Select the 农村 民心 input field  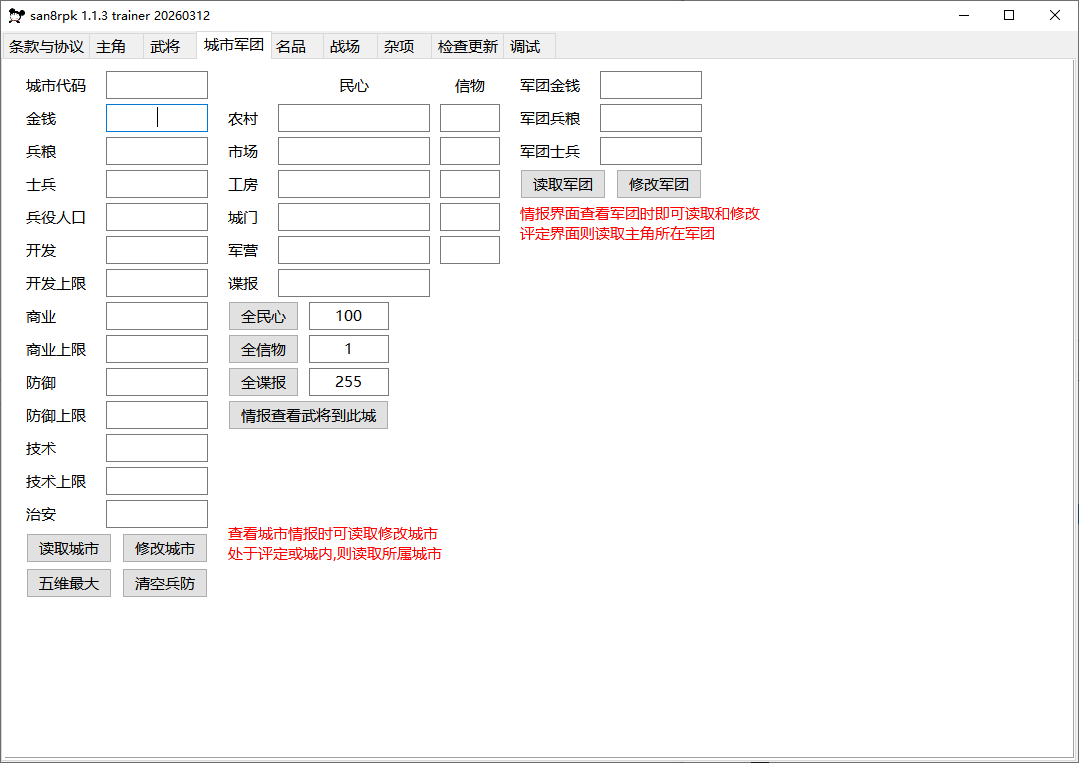coord(354,119)
